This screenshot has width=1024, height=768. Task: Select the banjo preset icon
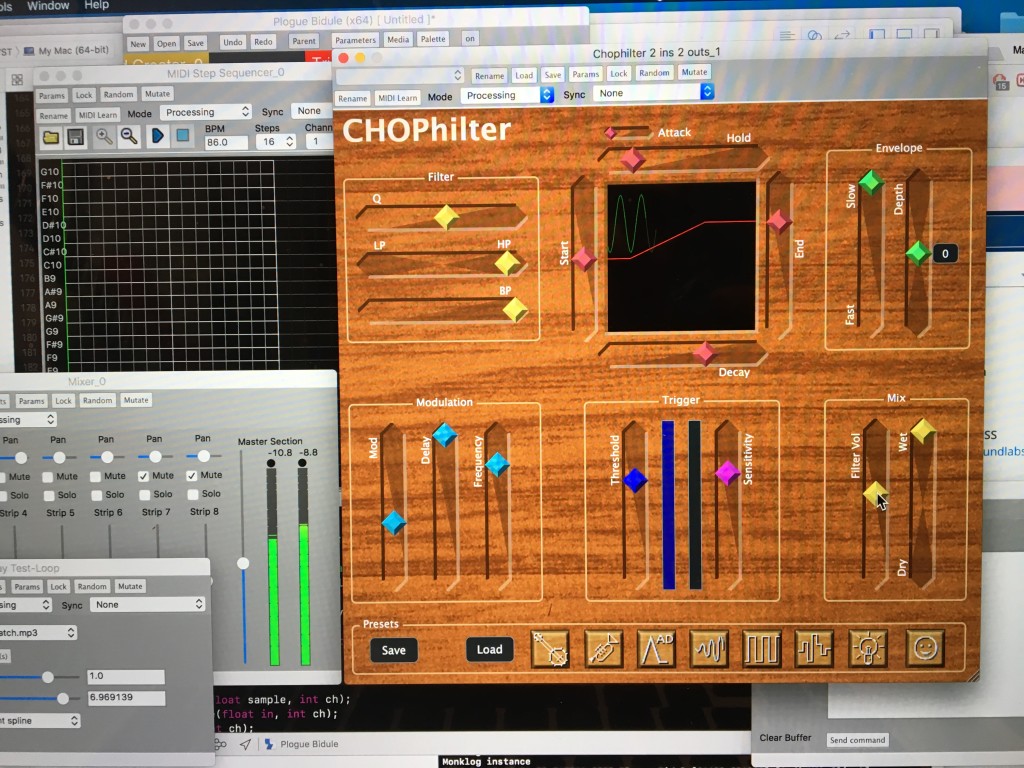550,649
